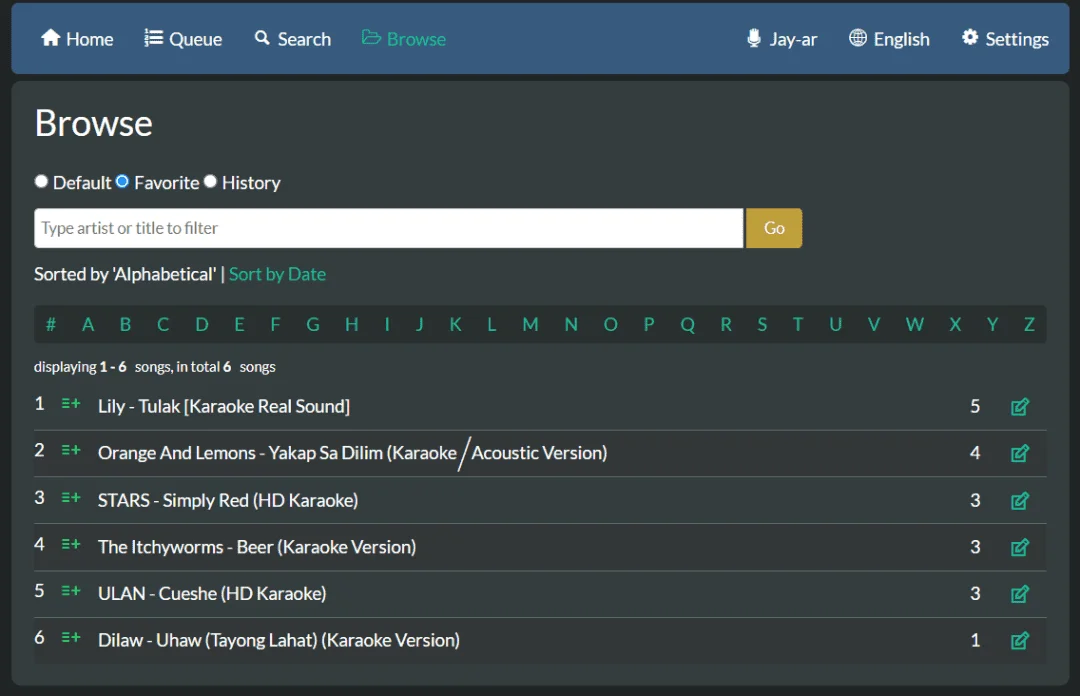Add ULAN - Cueshe to the queue

(71, 591)
